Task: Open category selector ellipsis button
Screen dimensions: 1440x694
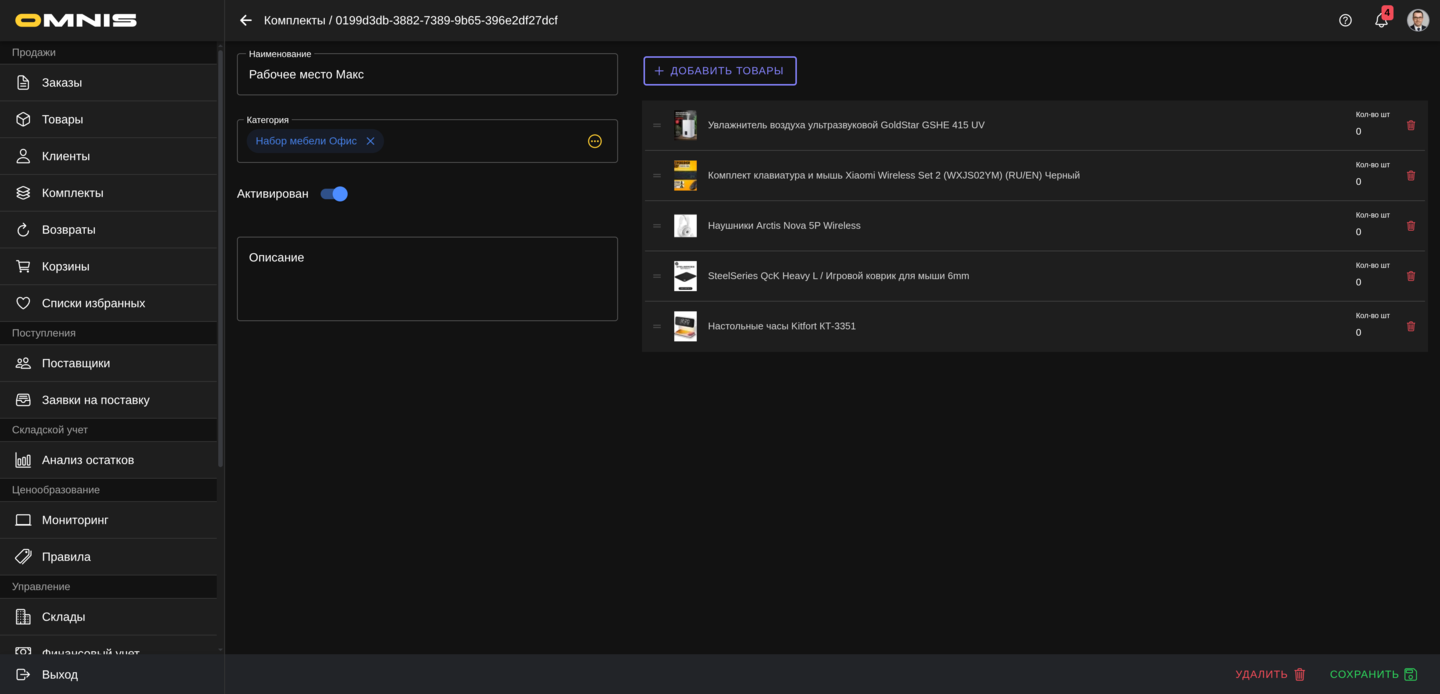Action: (x=595, y=141)
